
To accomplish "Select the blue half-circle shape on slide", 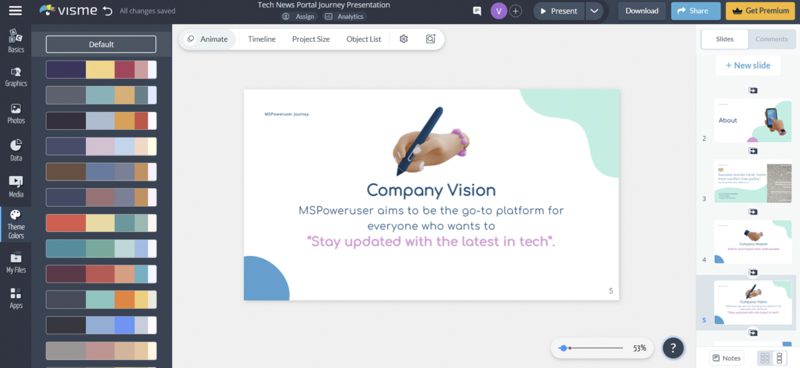I will point(265,280).
